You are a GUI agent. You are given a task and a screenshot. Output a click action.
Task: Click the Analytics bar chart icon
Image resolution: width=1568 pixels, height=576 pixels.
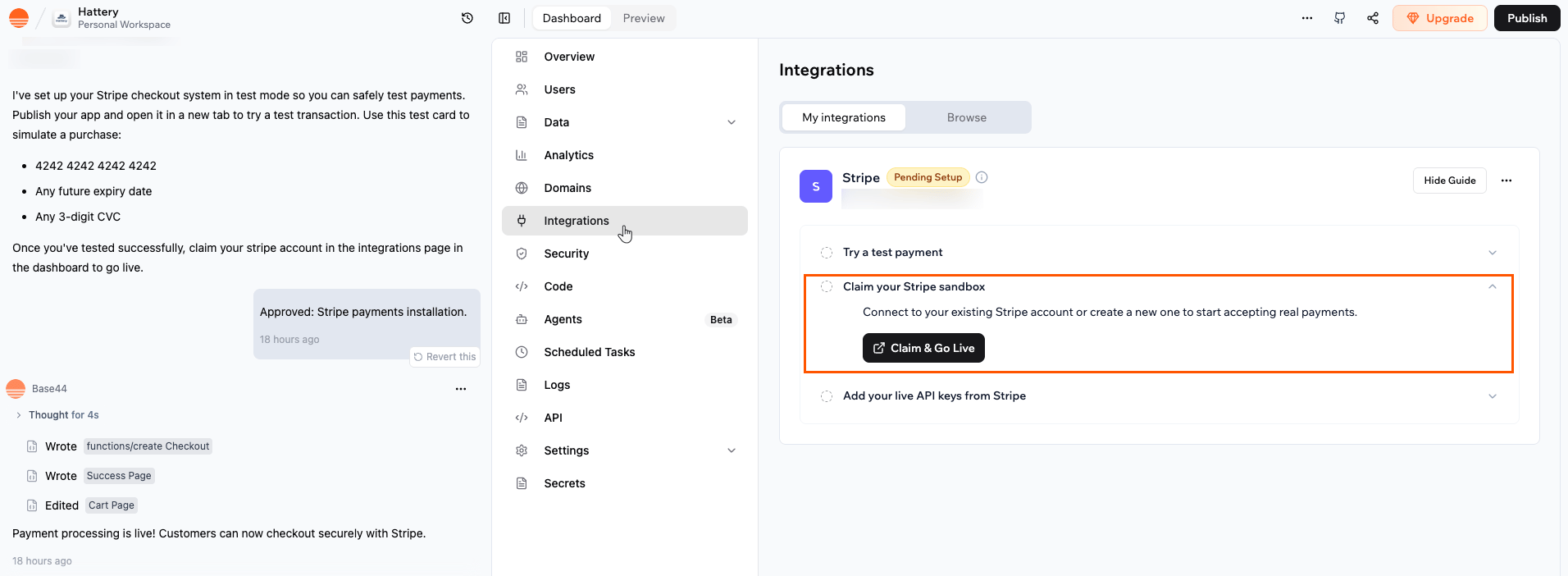[x=522, y=155]
